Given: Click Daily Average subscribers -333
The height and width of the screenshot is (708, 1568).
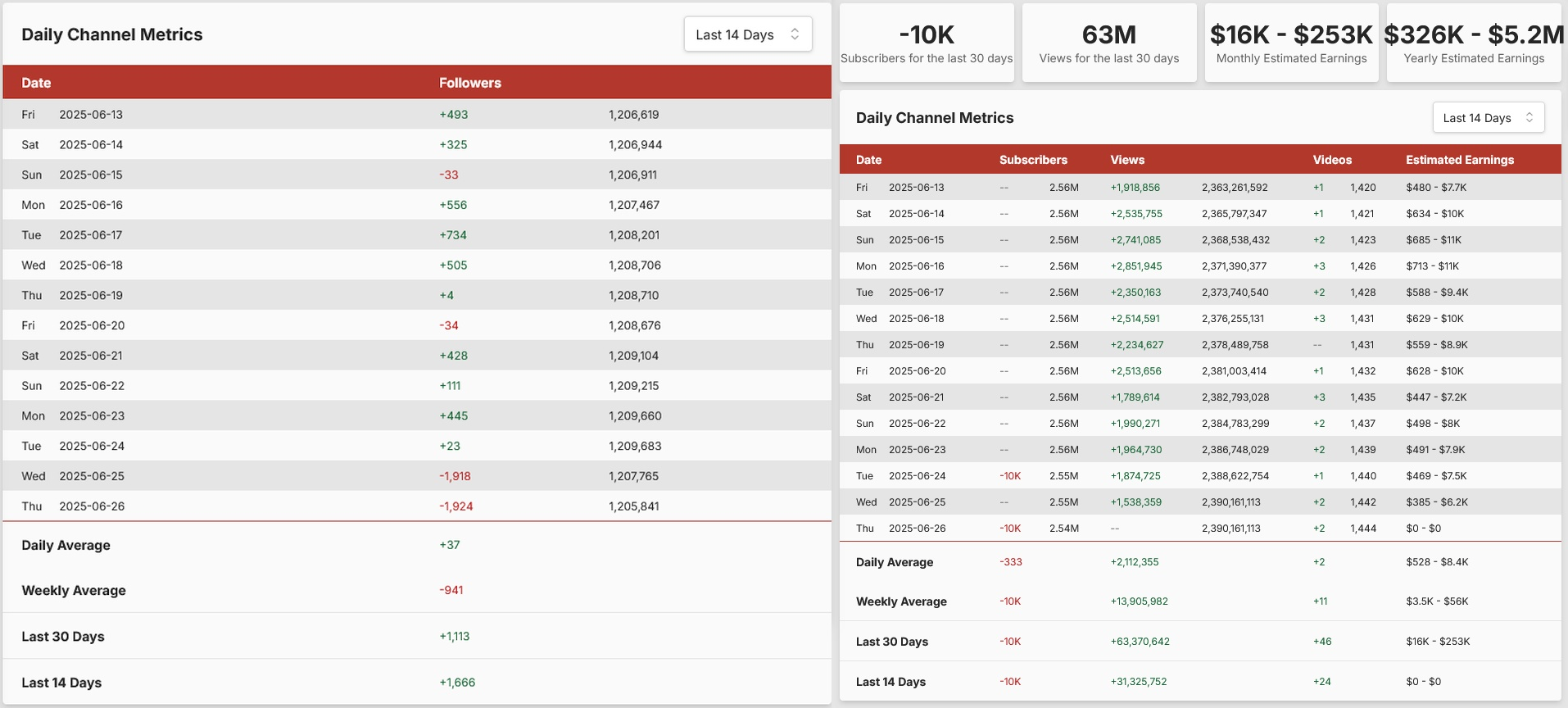Looking at the screenshot, I should point(1010,562).
